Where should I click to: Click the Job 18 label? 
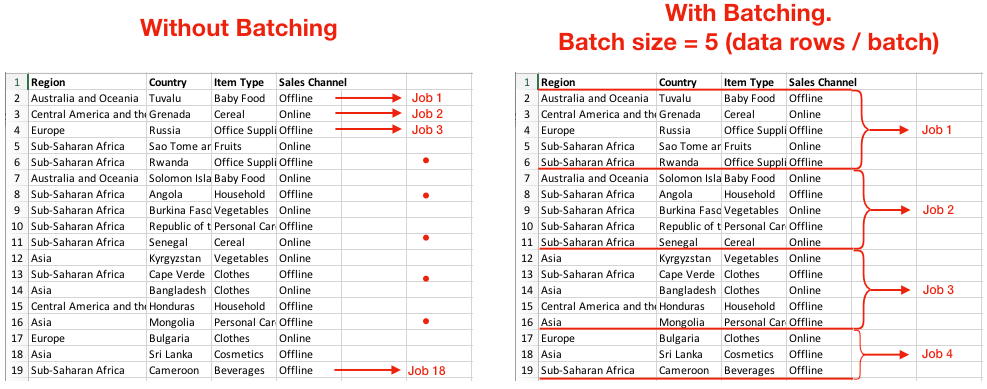tap(426, 371)
